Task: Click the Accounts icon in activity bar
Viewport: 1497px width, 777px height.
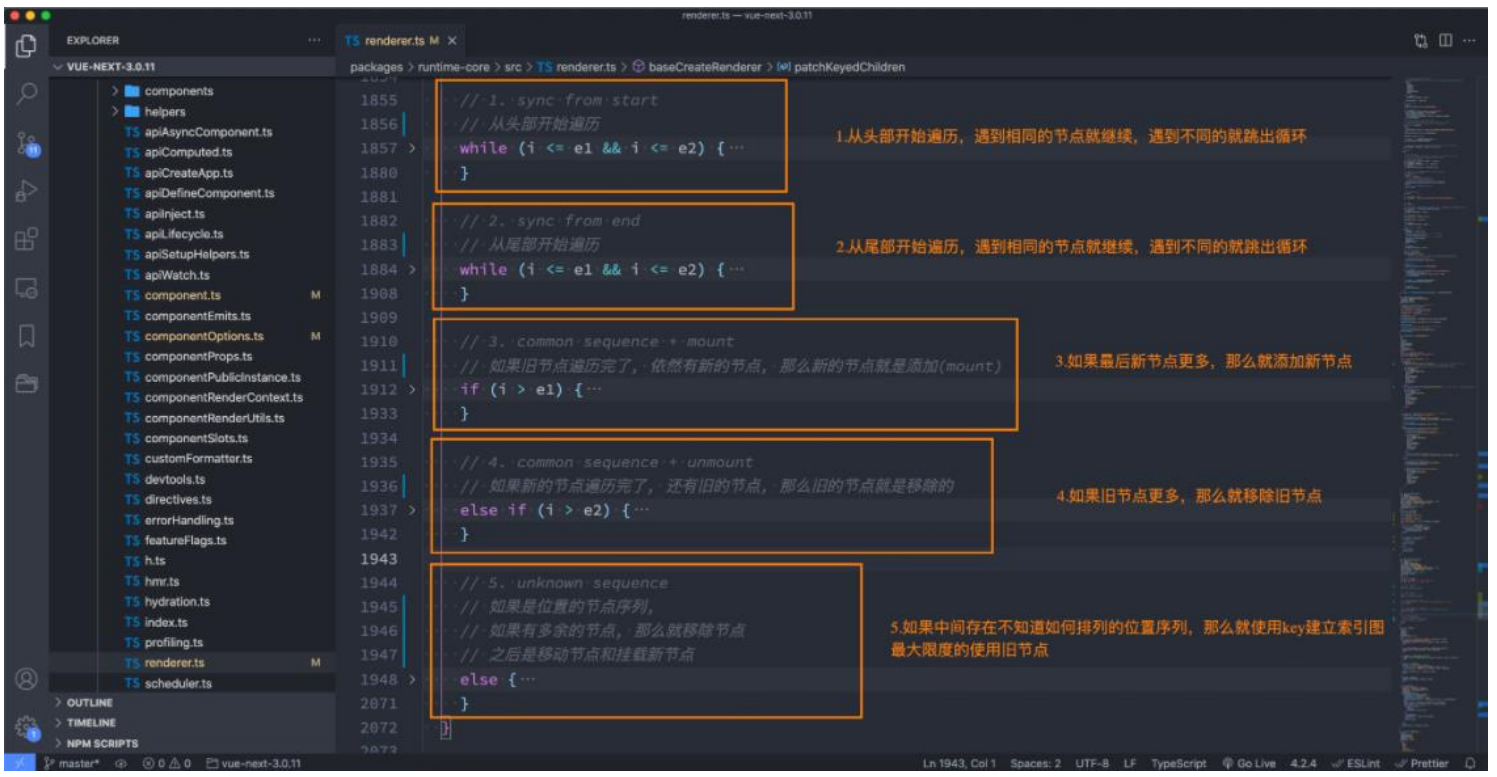Action: (27, 678)
